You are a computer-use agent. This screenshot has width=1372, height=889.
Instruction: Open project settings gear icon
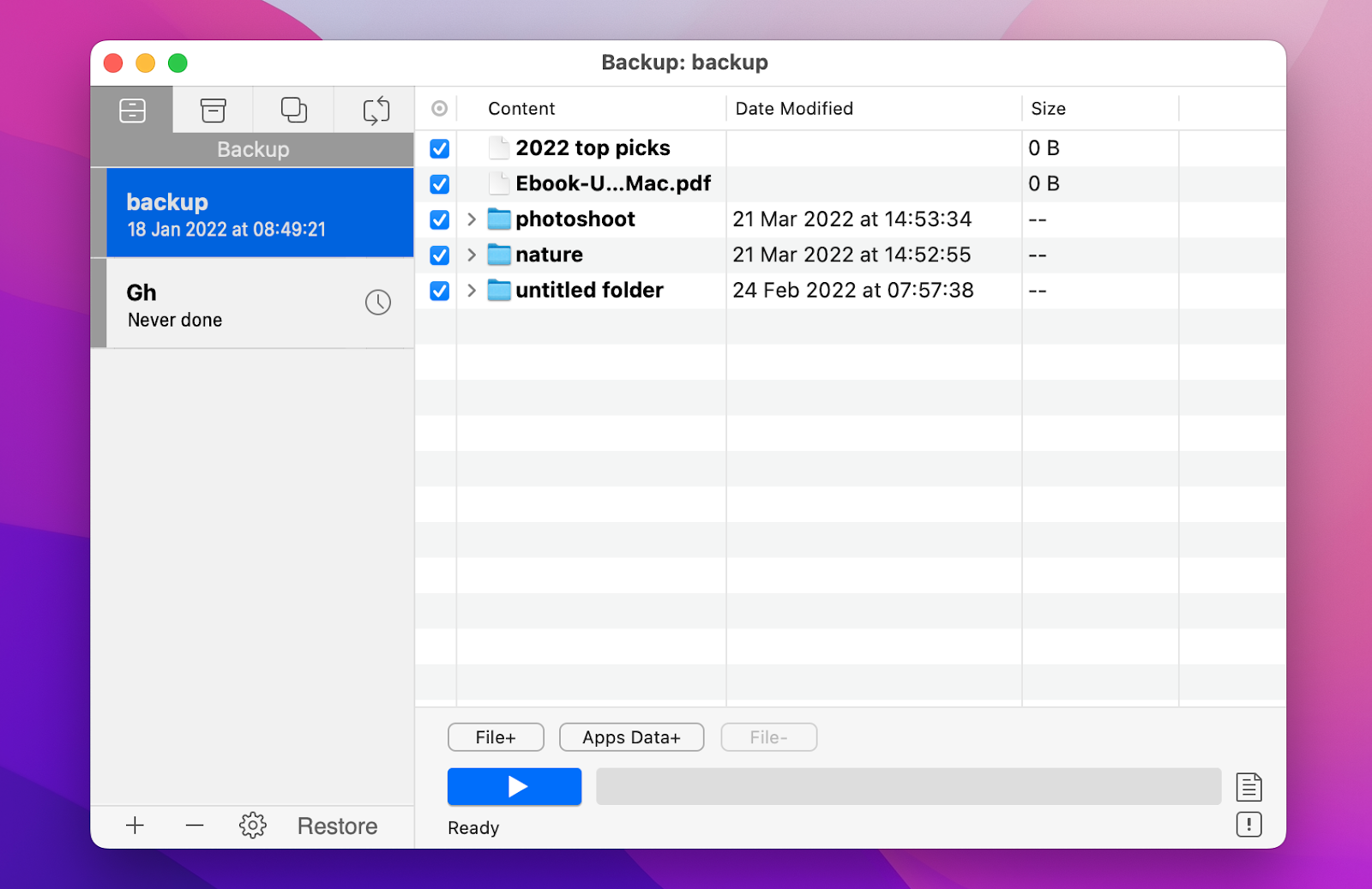253,826
